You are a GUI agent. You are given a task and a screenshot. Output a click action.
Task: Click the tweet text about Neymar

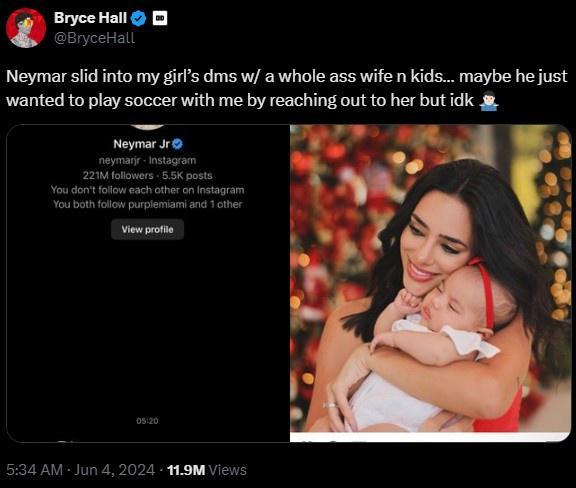[287, 88]
